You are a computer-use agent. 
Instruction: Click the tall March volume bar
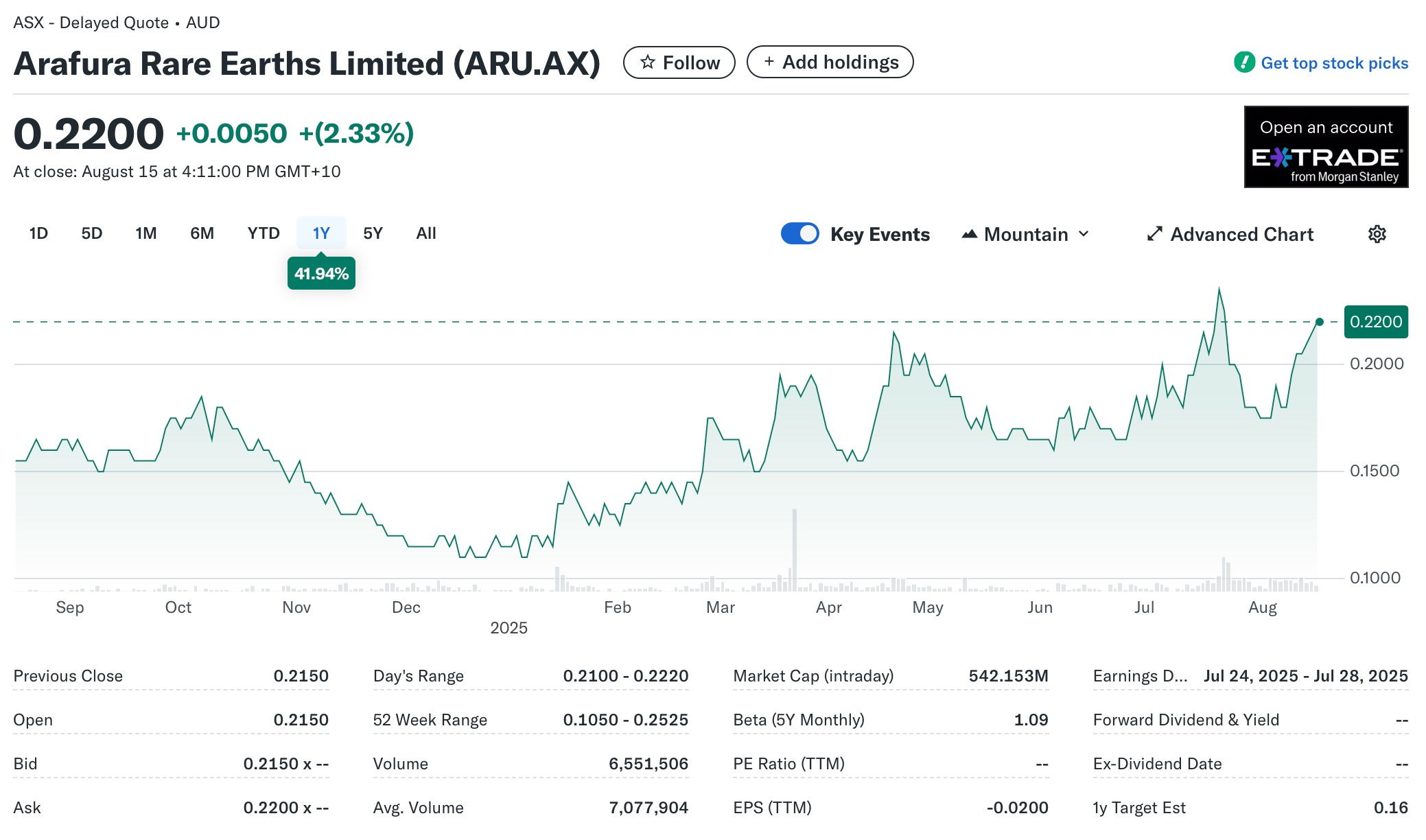pos(795,549)
